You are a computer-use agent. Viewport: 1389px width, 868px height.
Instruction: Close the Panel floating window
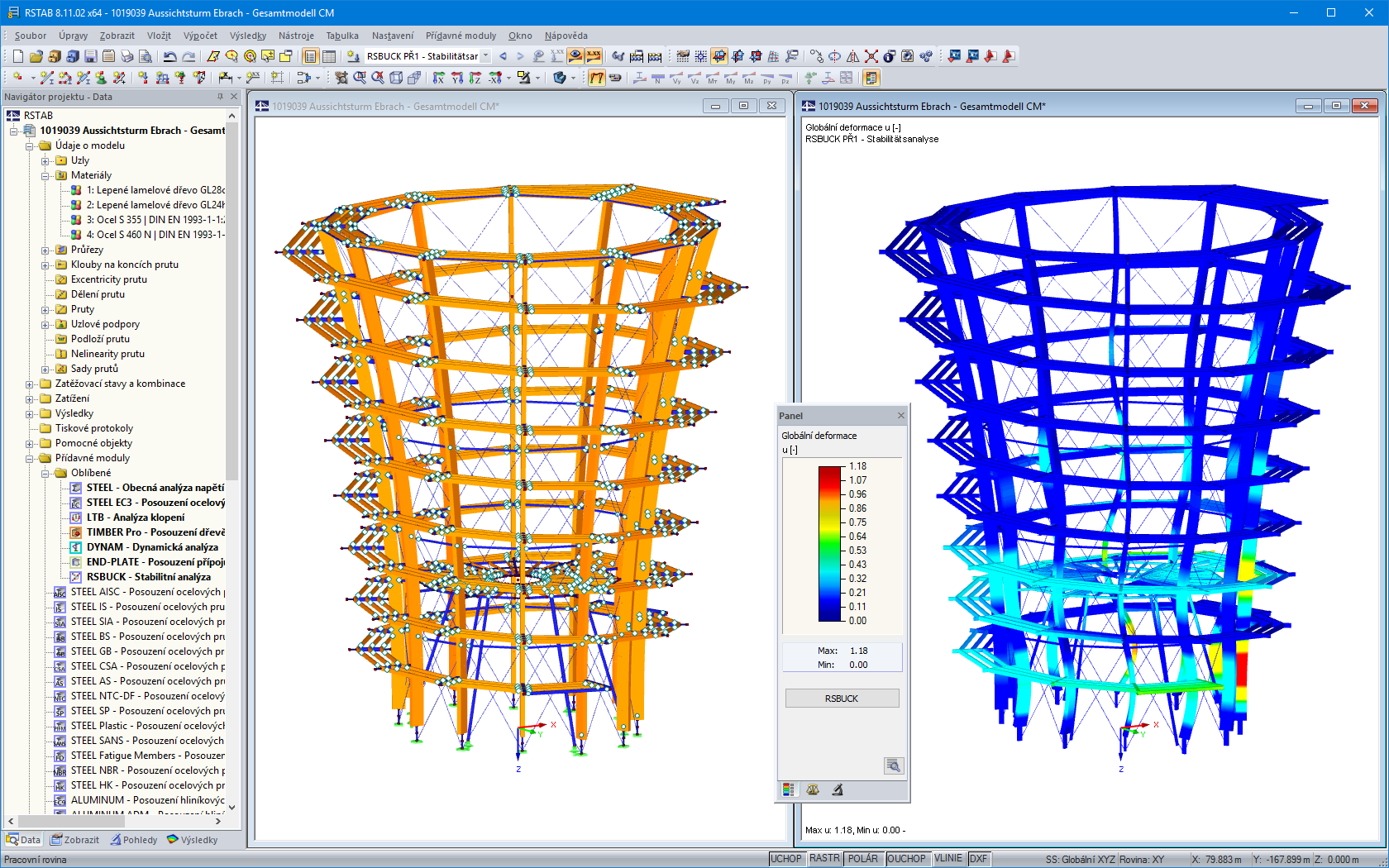point(901,416)
